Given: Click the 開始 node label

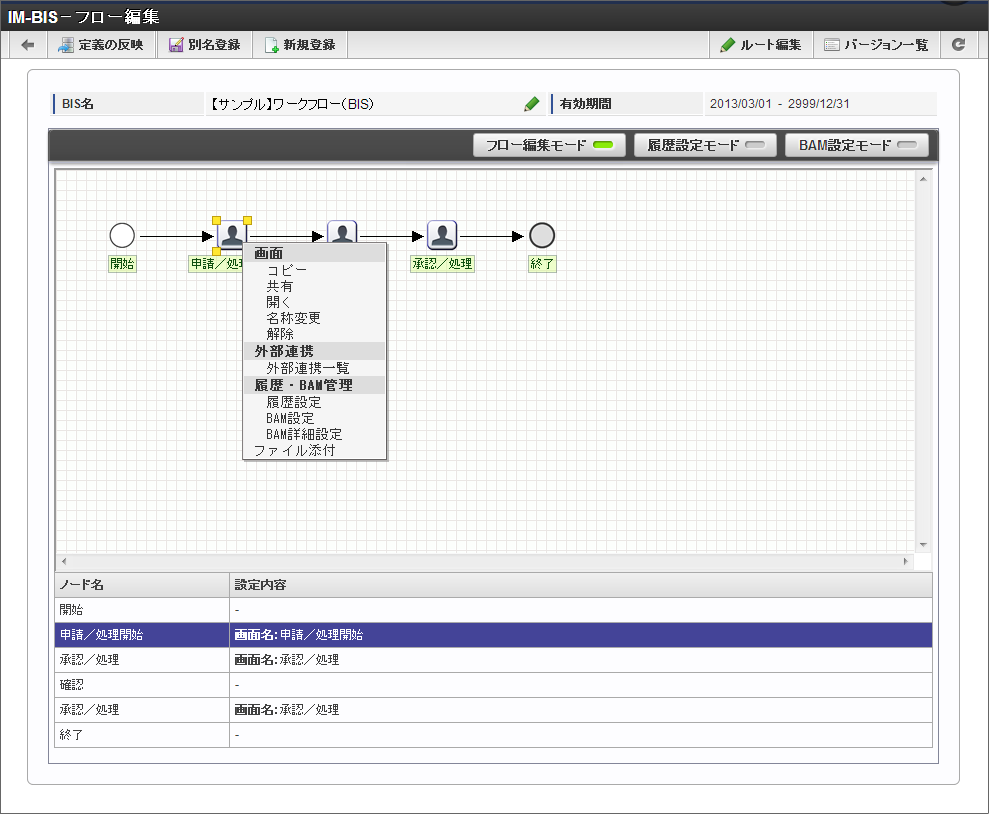Looking at the screenshot, I should (x=122, y=264).
